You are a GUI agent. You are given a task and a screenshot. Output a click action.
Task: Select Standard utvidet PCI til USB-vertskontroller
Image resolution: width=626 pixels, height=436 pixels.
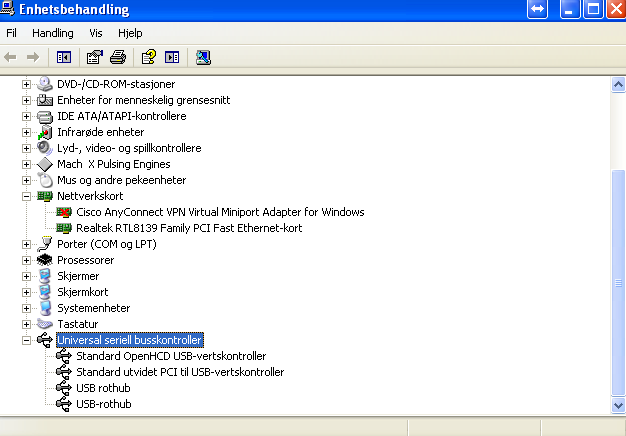[x=180, y=372]
